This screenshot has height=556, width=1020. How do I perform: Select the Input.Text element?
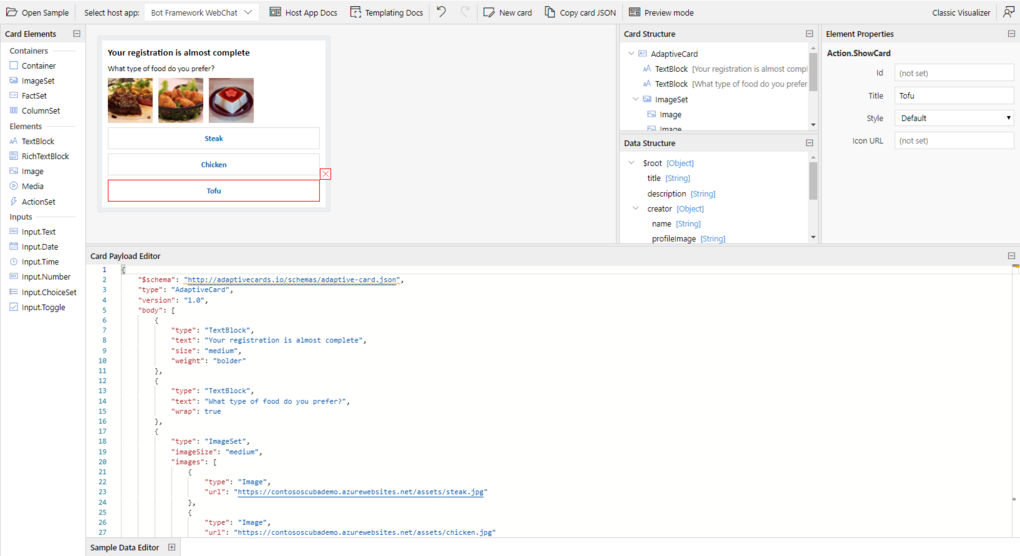click(33, 232)
